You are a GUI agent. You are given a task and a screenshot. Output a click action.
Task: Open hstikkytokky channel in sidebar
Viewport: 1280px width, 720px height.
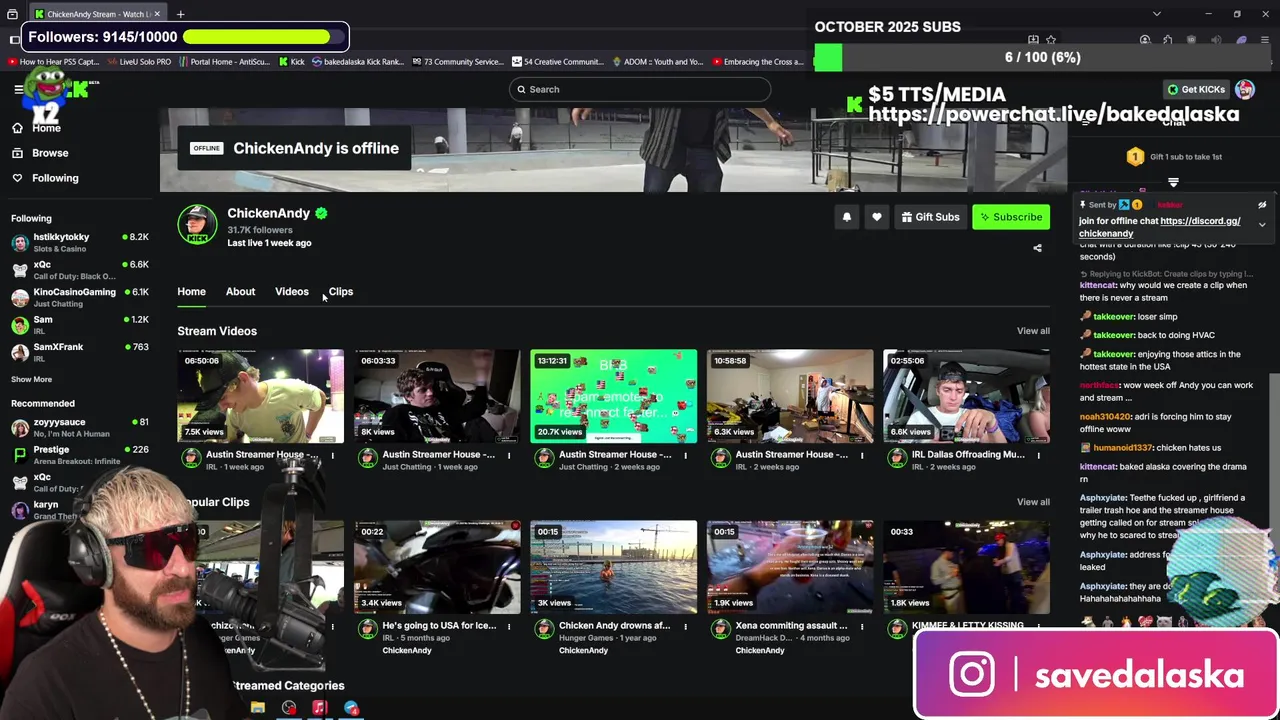tap(80, 242)
